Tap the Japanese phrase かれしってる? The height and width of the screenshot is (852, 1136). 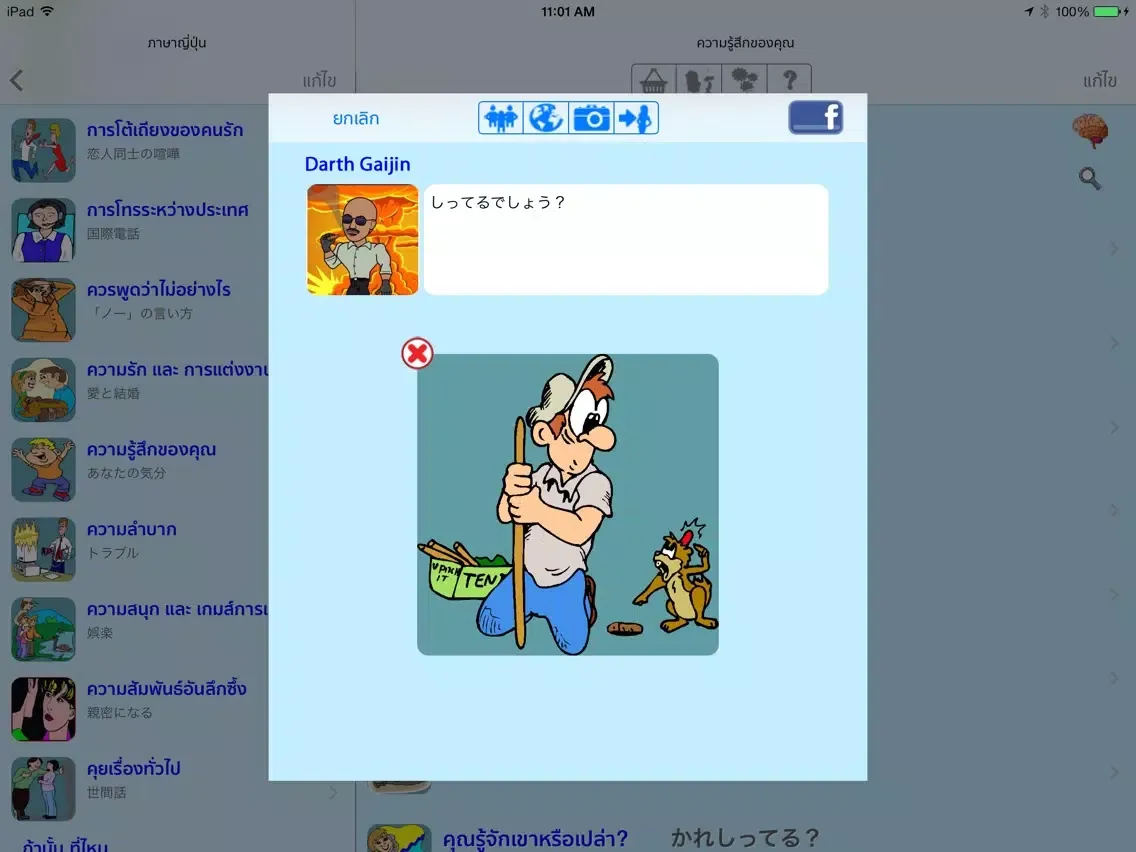(x=745, y=838)
